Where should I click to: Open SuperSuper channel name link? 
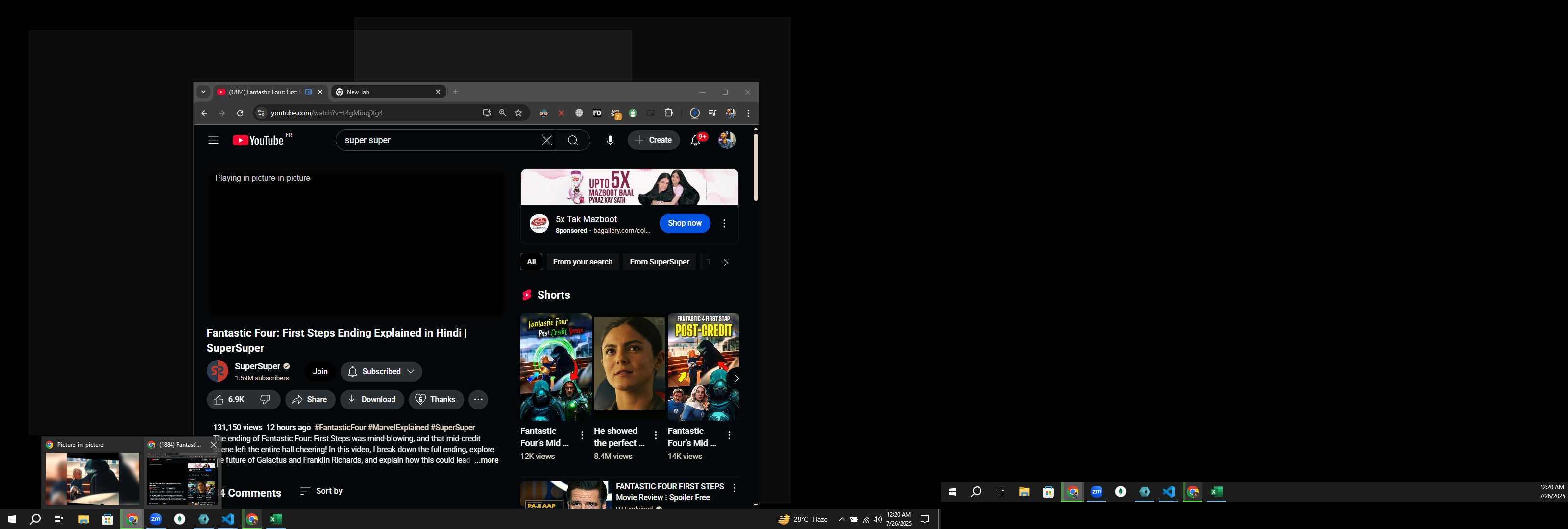257,366
